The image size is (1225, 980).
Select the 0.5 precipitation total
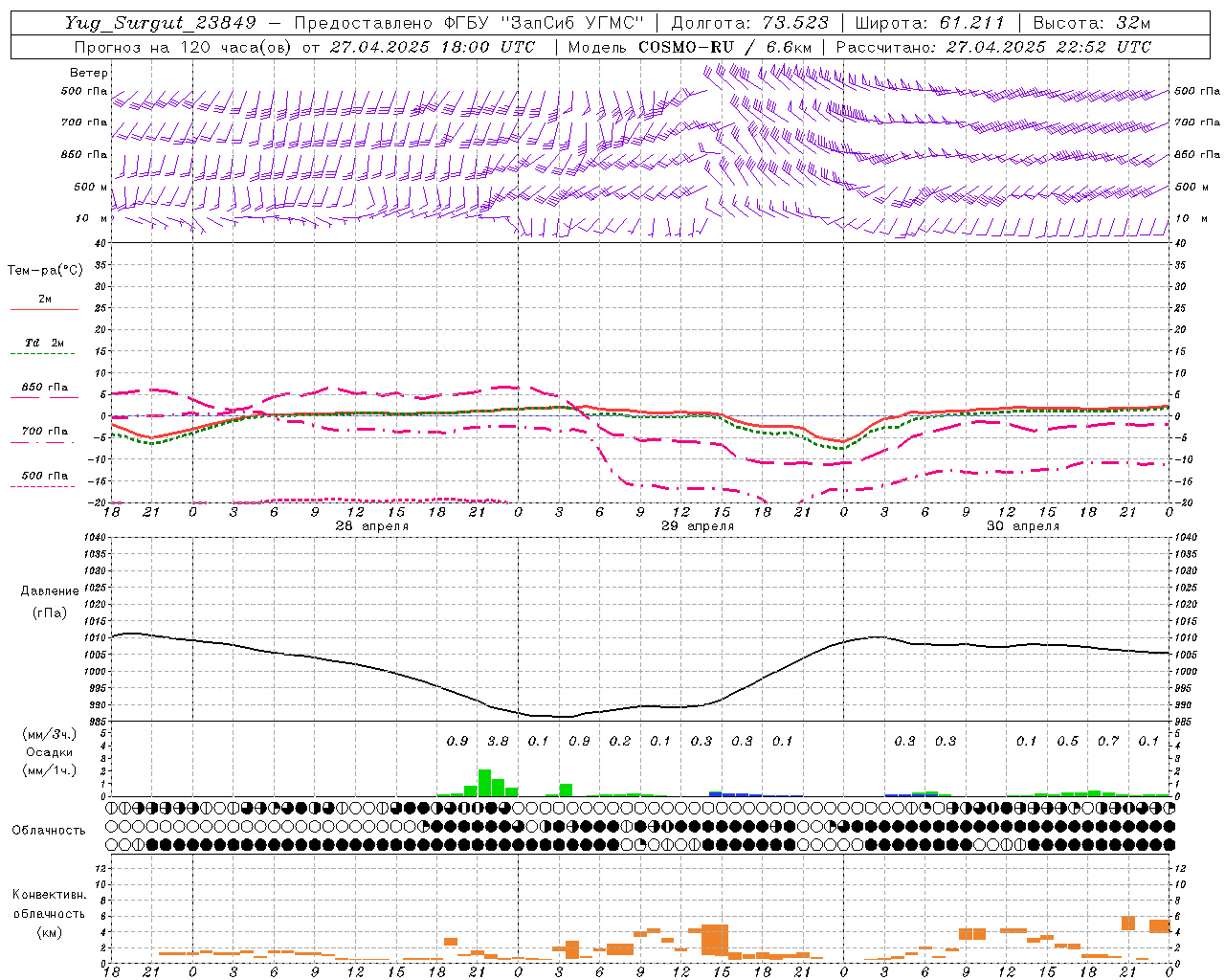1067,741
